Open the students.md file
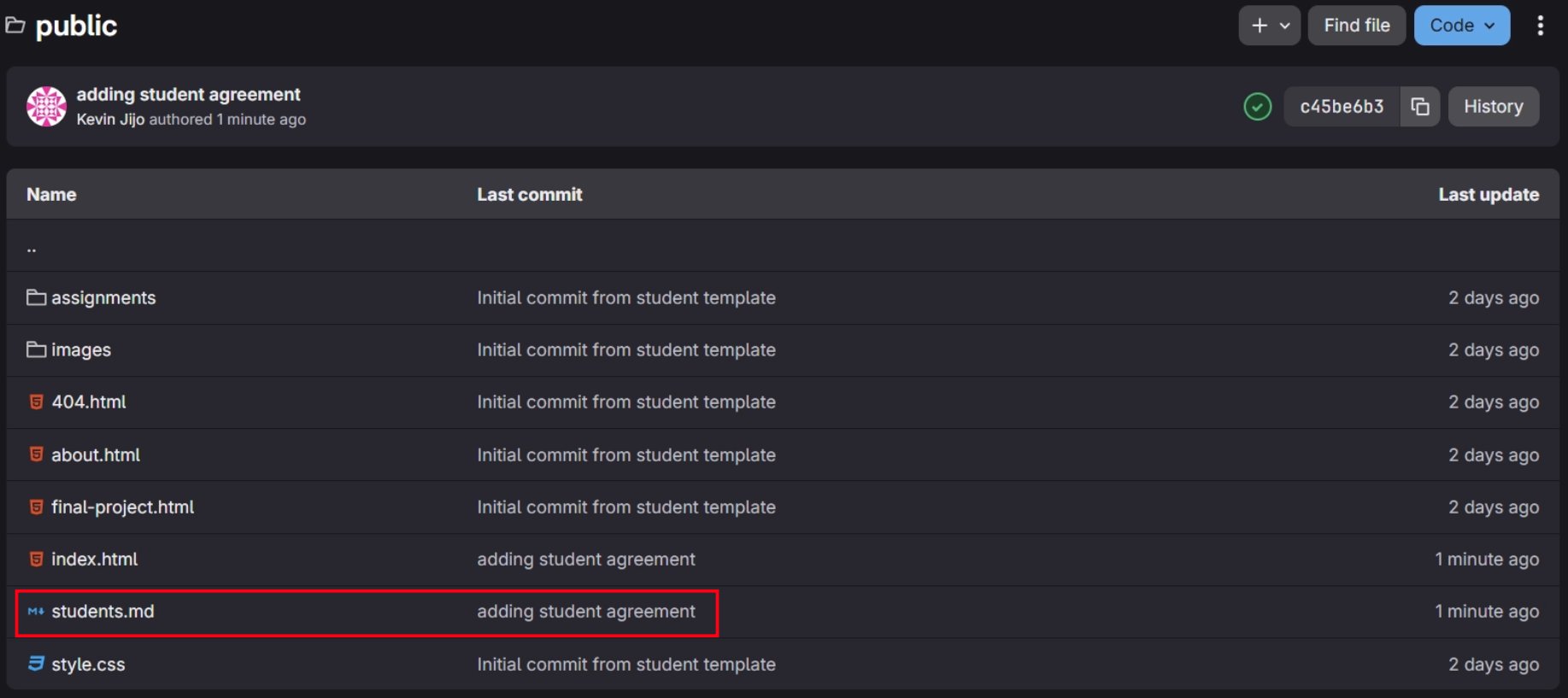The height and width of the screenshot is (698, 1568). [103, 612]
